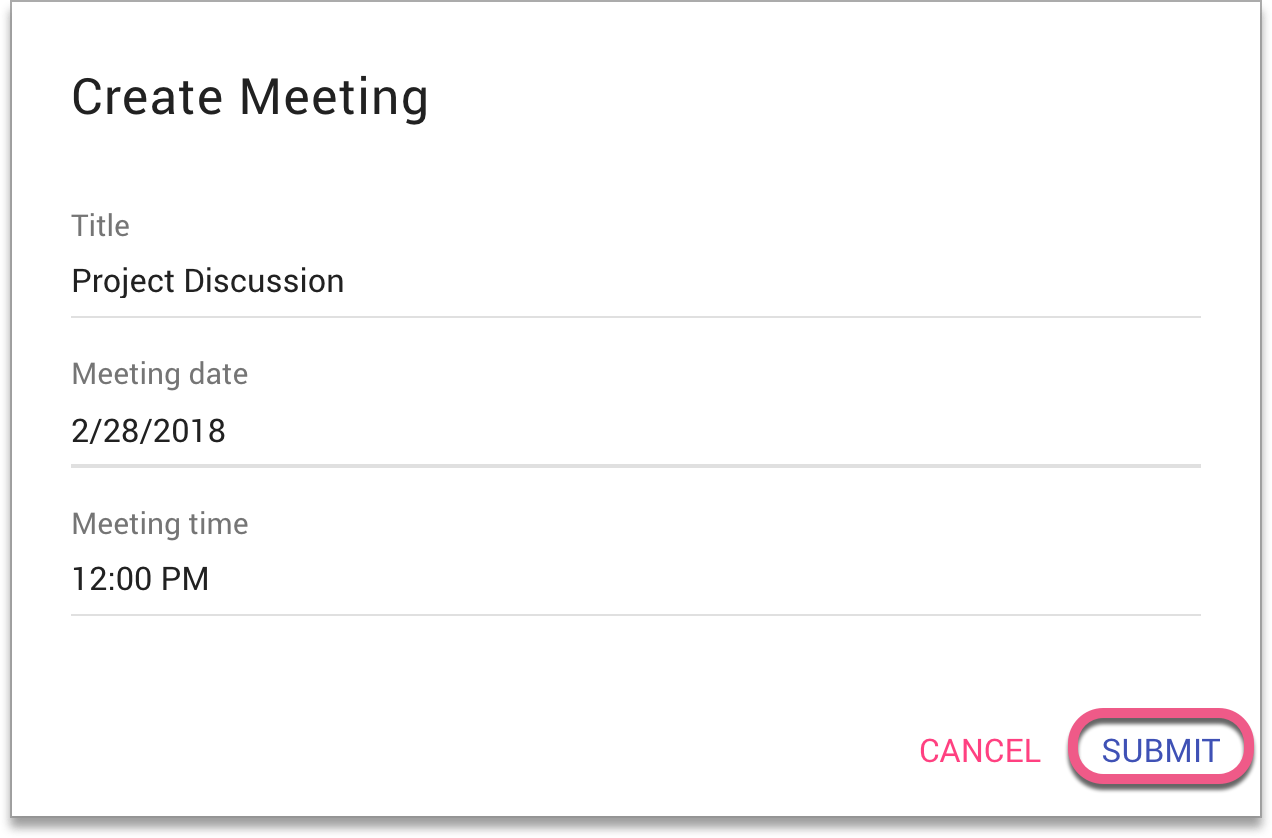This screenshot has width=1272, height=838.
Task: Focus the meeting title to edit it
Action: (x=400, y=281)
